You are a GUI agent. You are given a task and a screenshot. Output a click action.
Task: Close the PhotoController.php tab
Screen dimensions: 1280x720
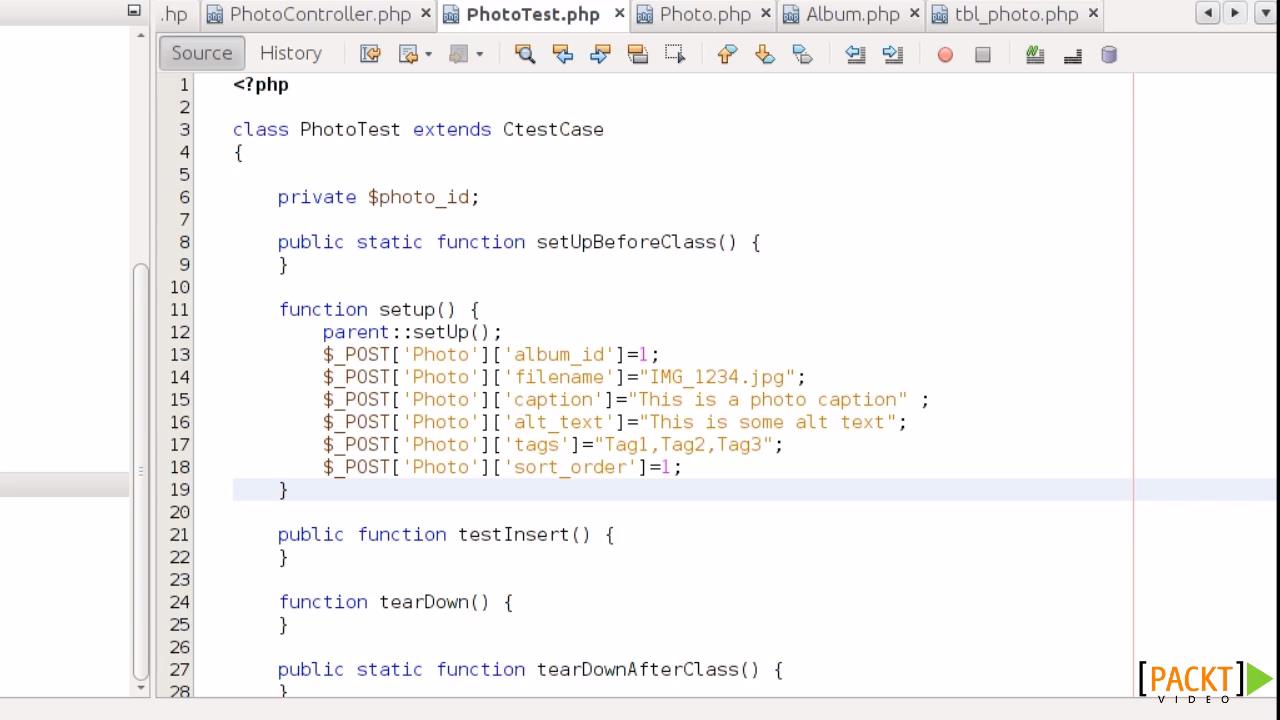(x=426, y=14)
